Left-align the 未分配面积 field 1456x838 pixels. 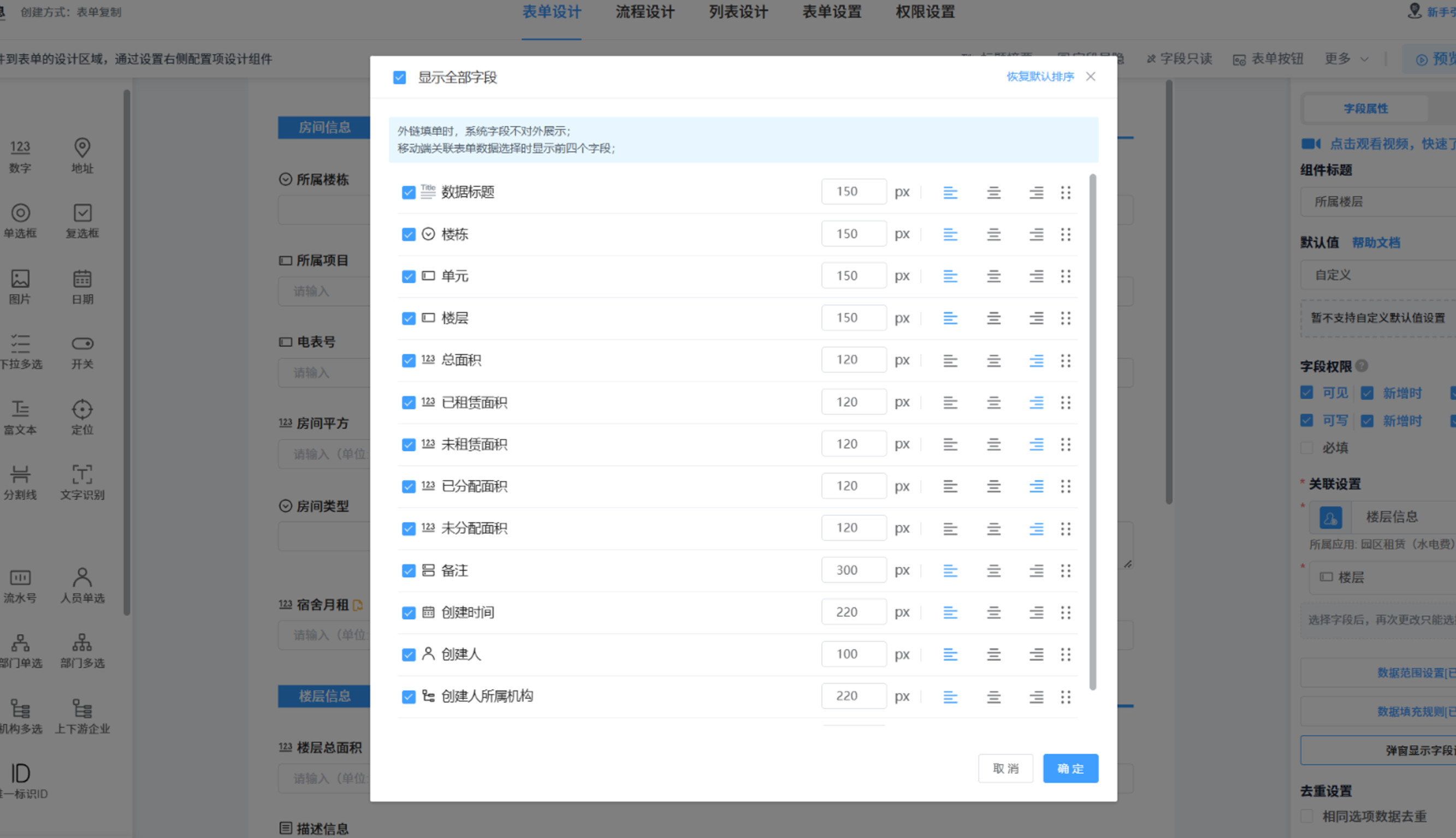950,528
